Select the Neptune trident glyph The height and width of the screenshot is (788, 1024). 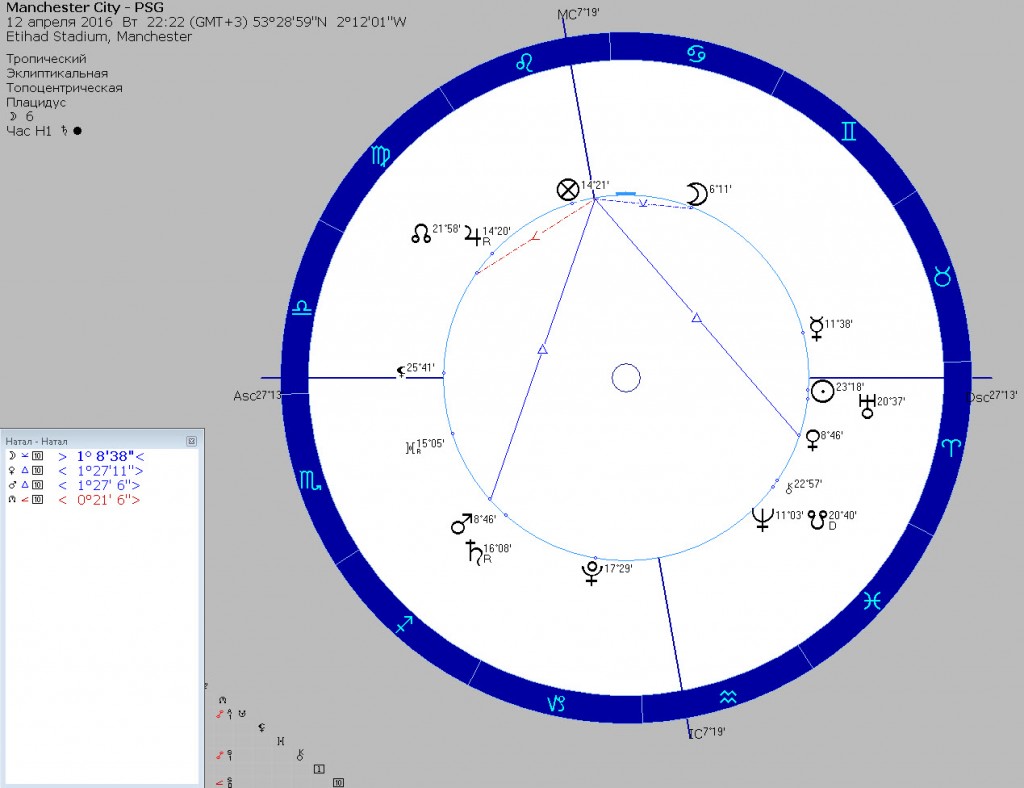(762, 518)
